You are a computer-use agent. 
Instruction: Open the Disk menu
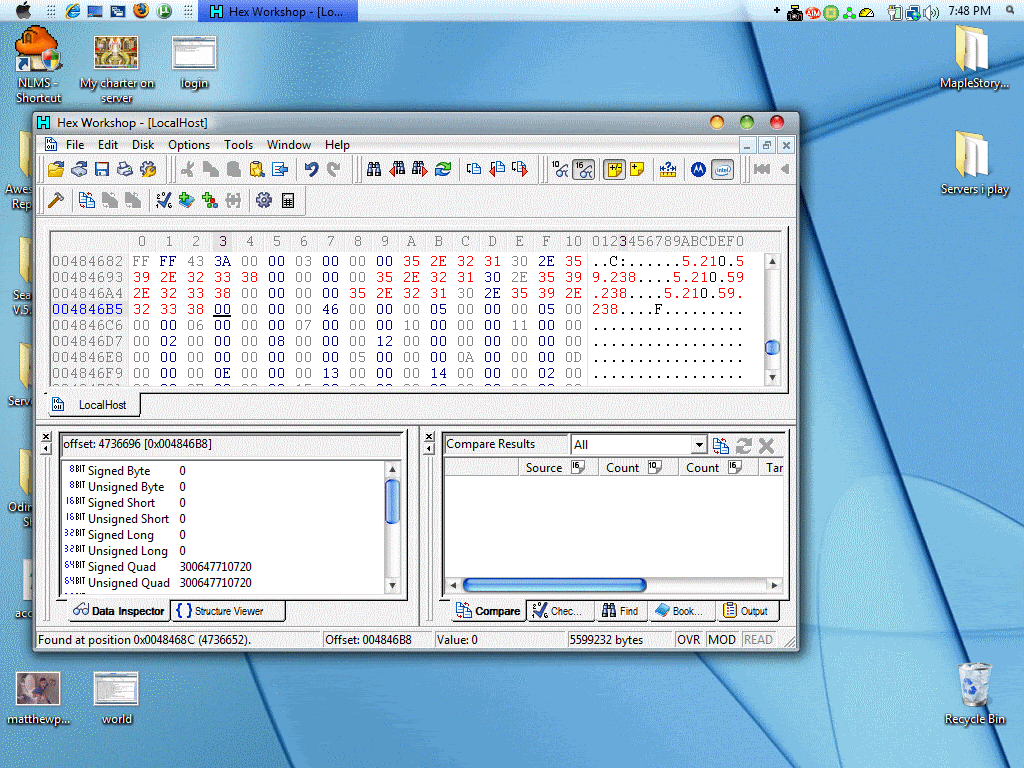click(143, 145)
